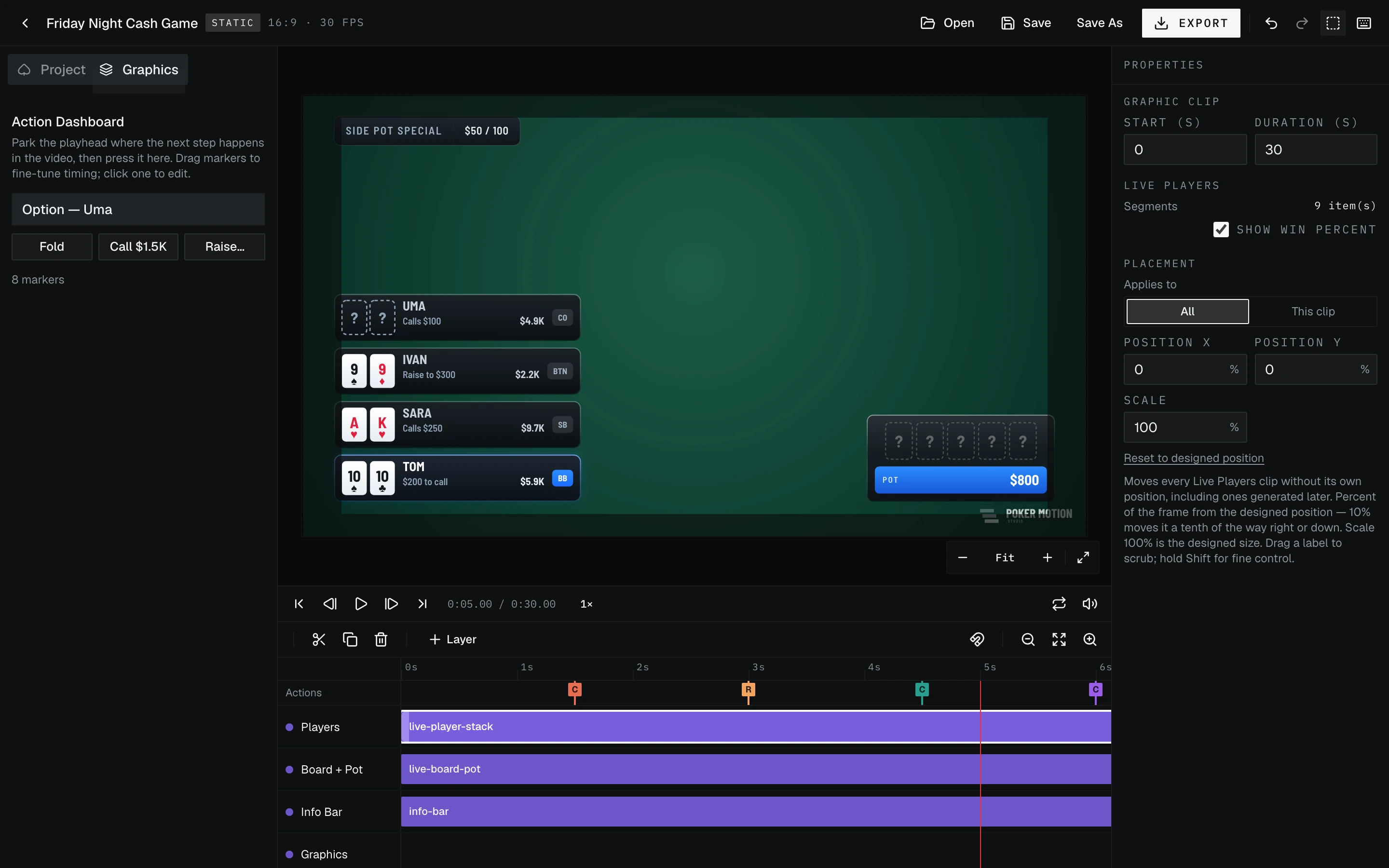Step back one frame

(329, 604)
